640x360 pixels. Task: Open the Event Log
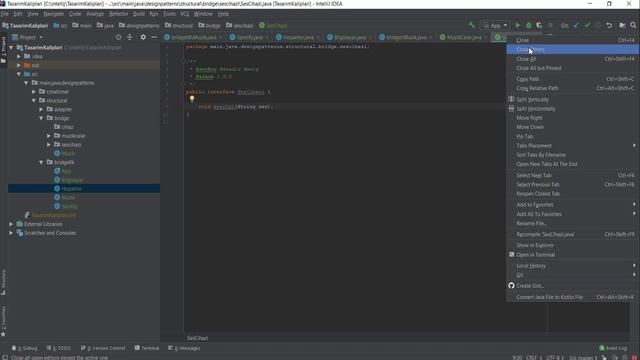pyautogui.click(x=613, y=348)
